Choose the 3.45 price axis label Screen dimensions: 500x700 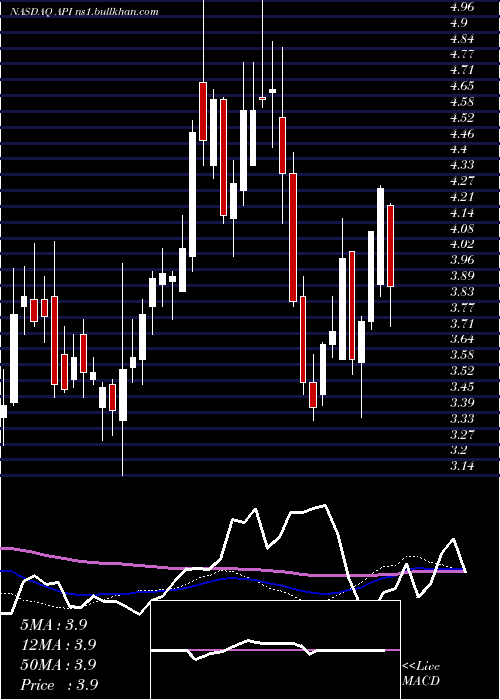click(x=464, y=387)
